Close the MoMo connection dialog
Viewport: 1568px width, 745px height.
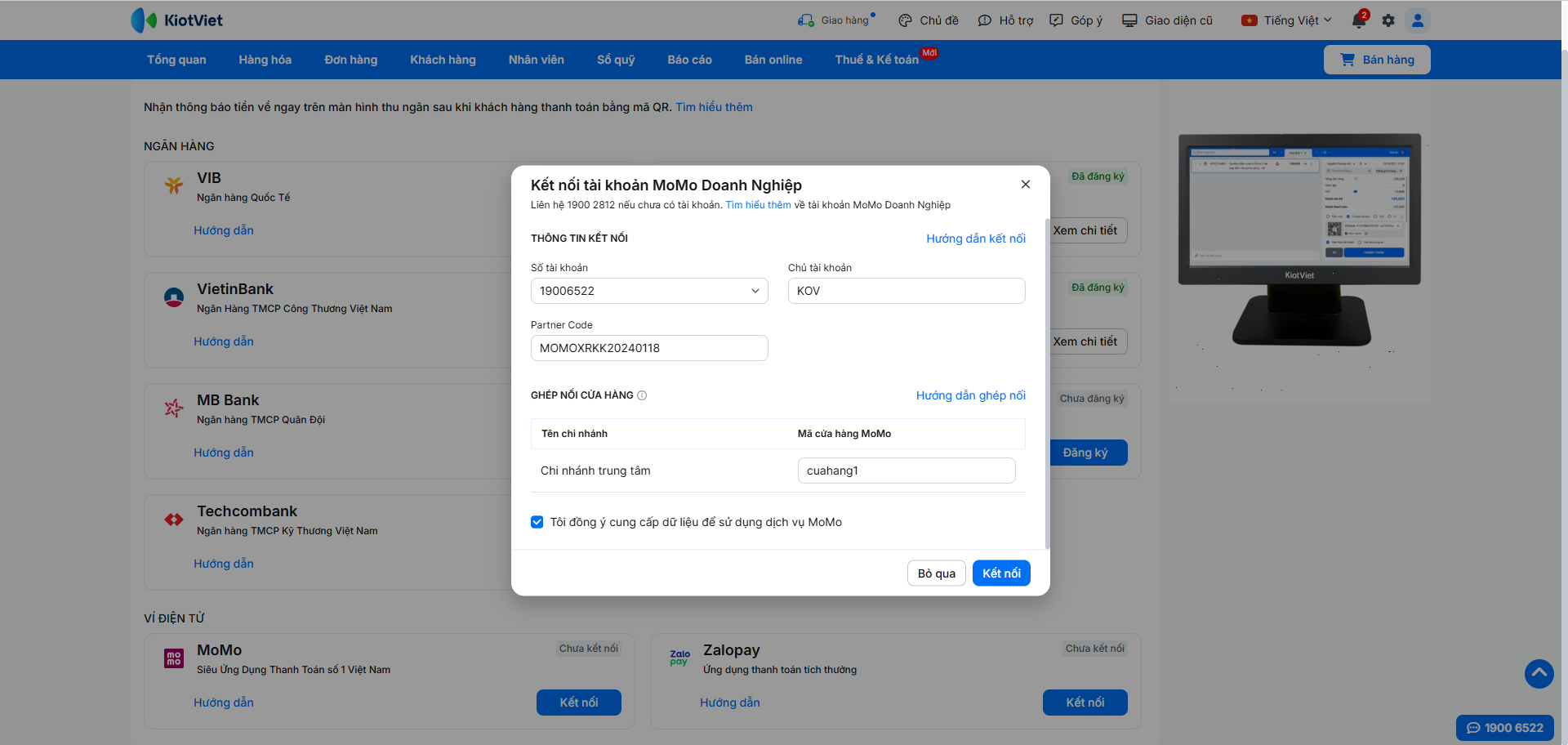tap(1026, 185)
